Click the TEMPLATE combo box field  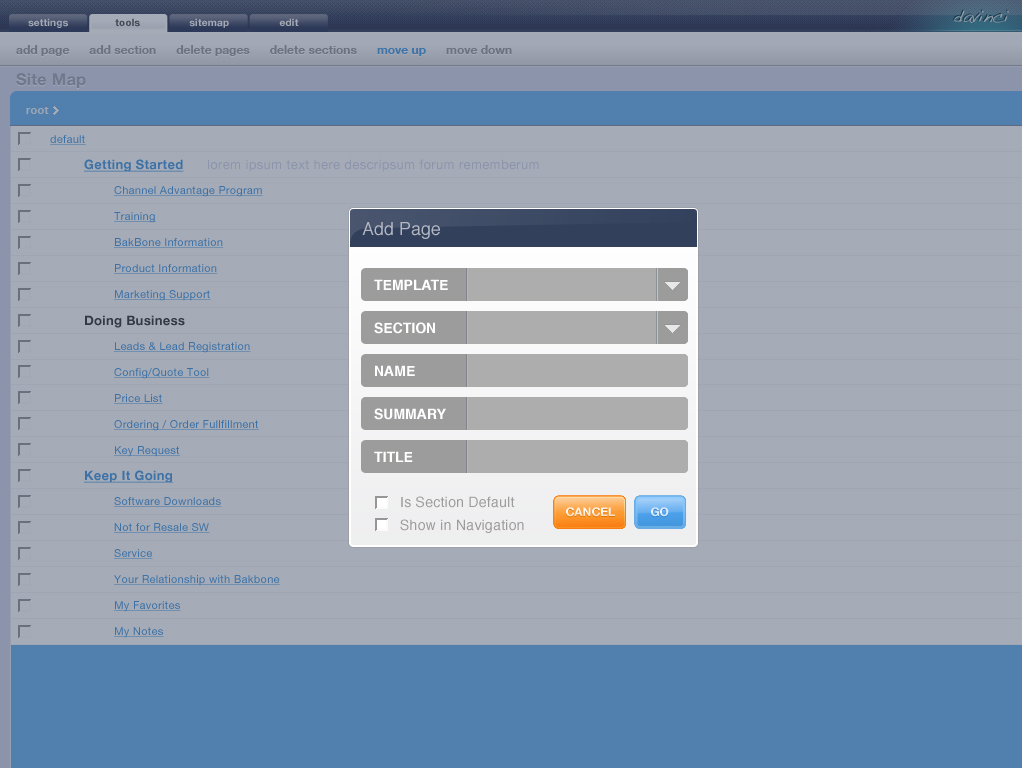pyautogui.click(x=561, y=285)
